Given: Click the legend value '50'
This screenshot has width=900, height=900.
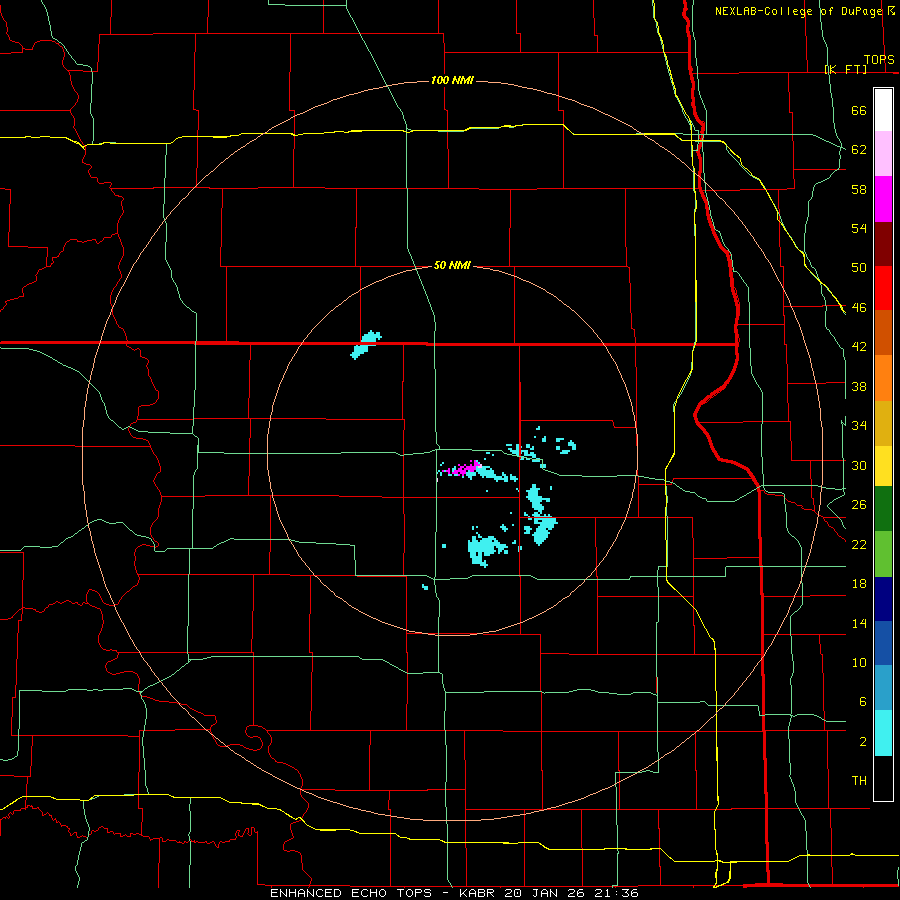Looking at the screenshot, I should click(x=859, y=267).
